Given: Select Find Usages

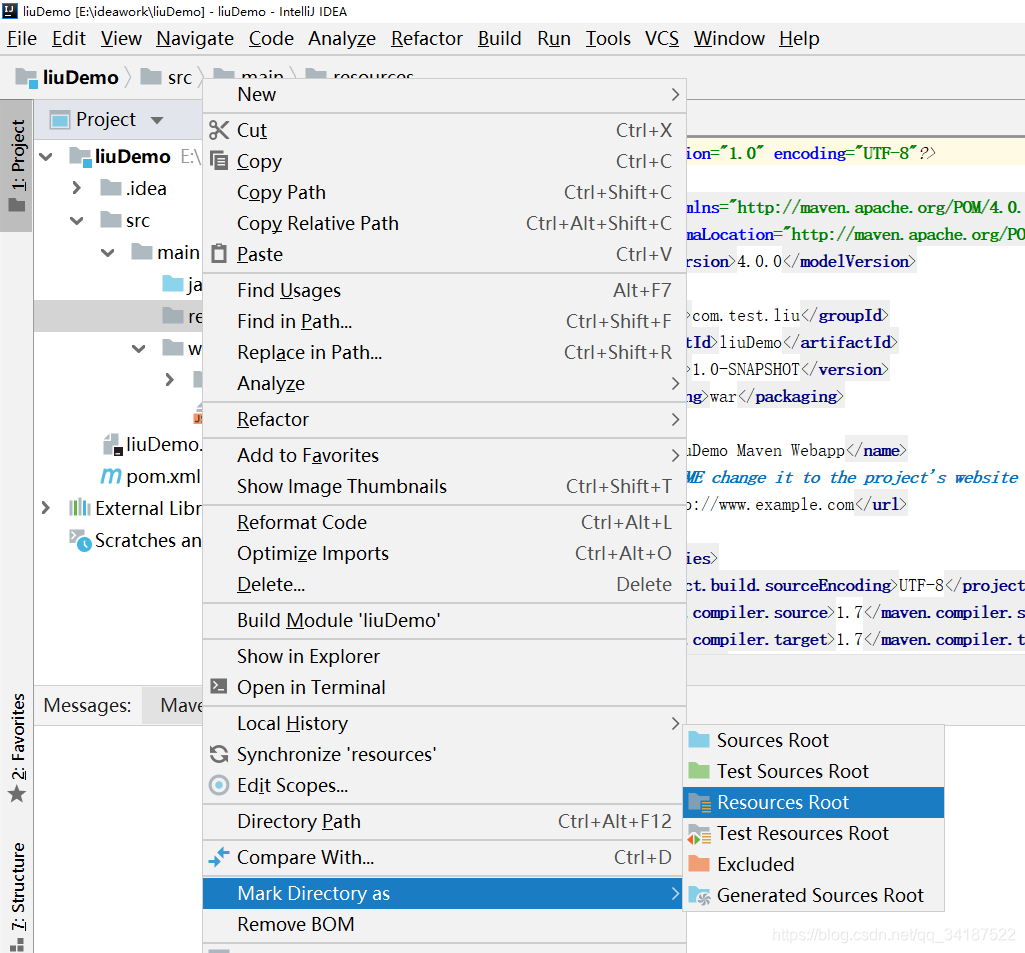Looking at the screenshot, I should 445,290.
